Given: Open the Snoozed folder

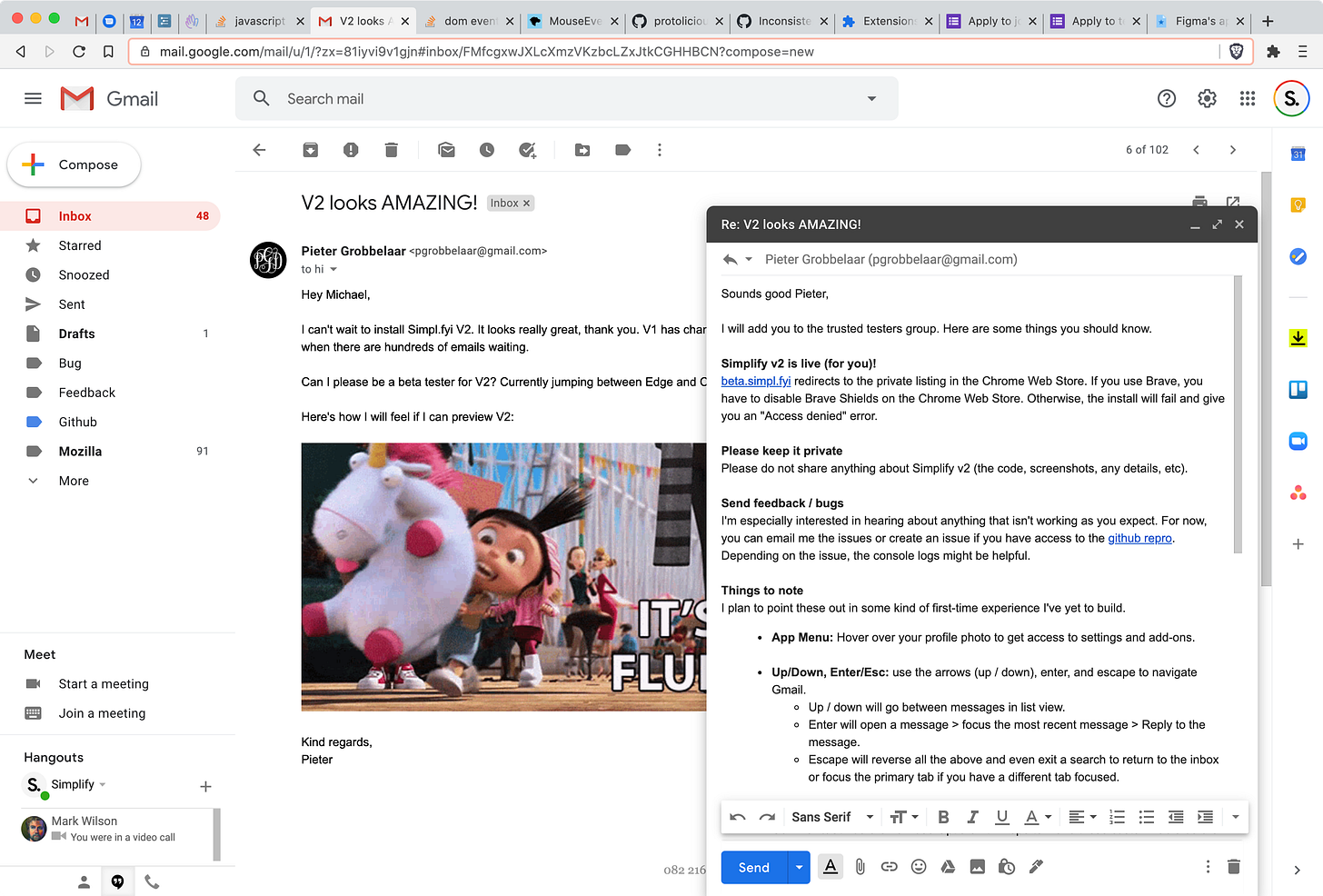Looking at the screenshot, I should point(110,274).
